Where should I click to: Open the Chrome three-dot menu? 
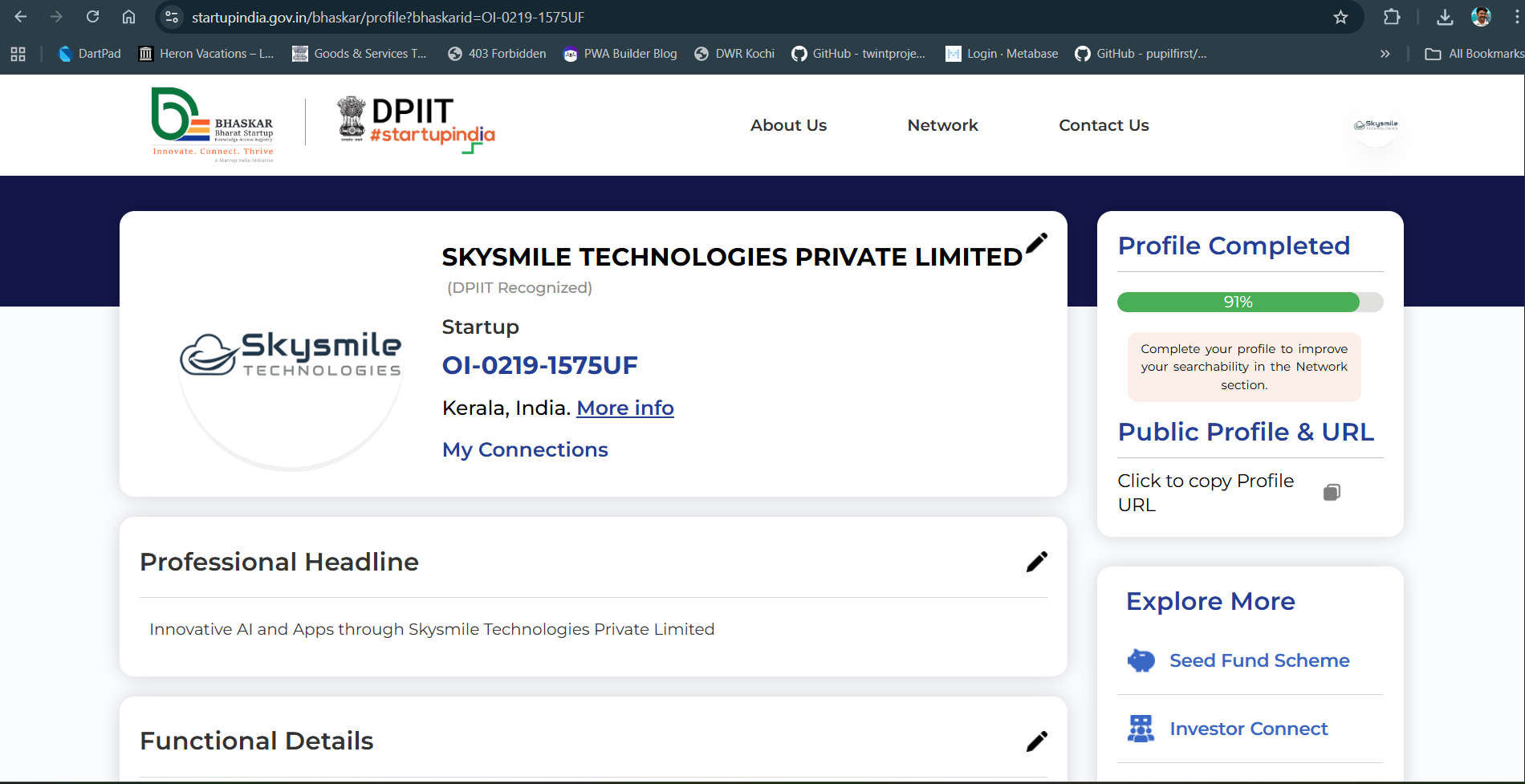coord(1516,17)
